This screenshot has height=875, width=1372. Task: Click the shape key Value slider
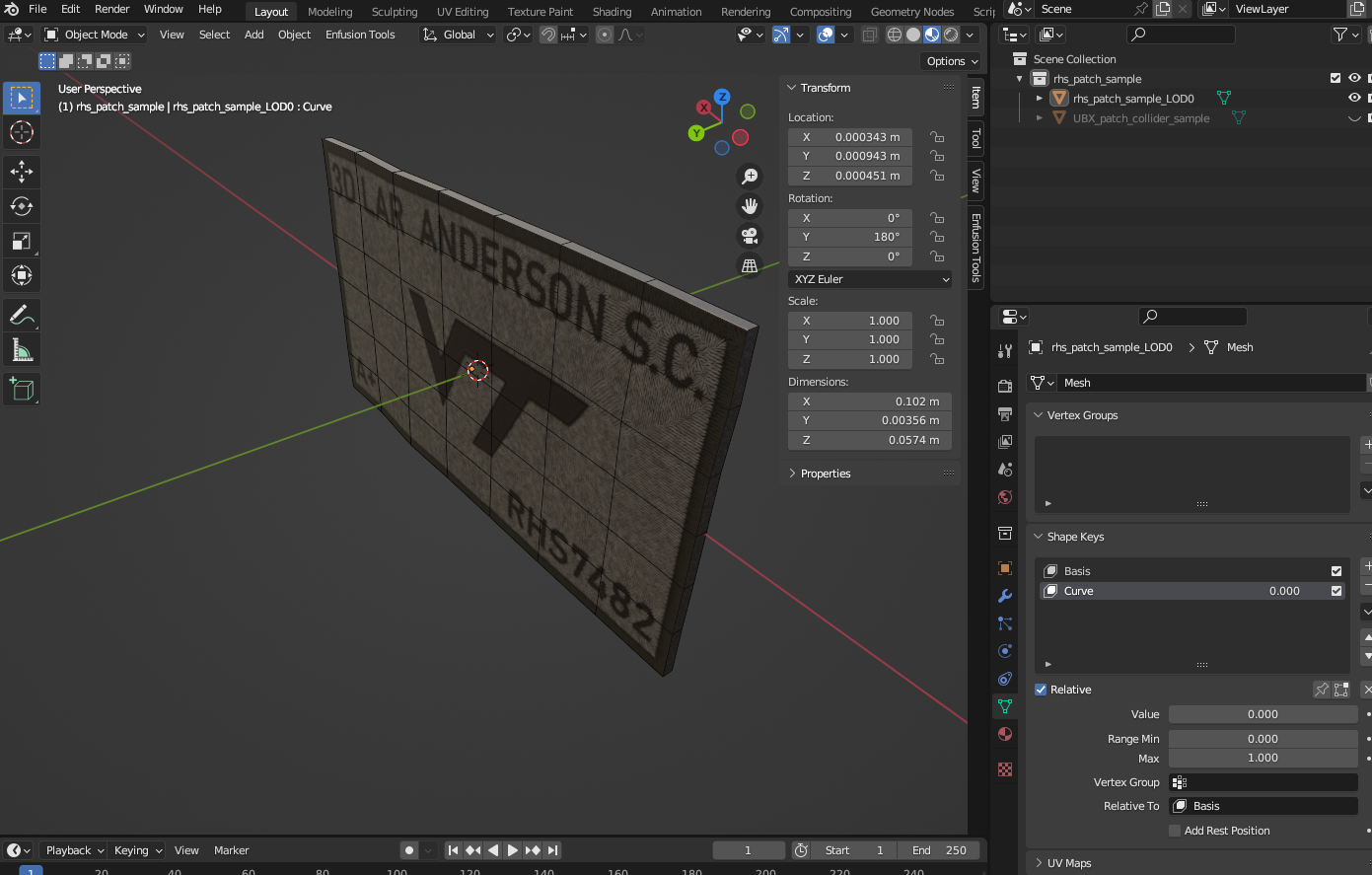click(x=1263, y=714)
